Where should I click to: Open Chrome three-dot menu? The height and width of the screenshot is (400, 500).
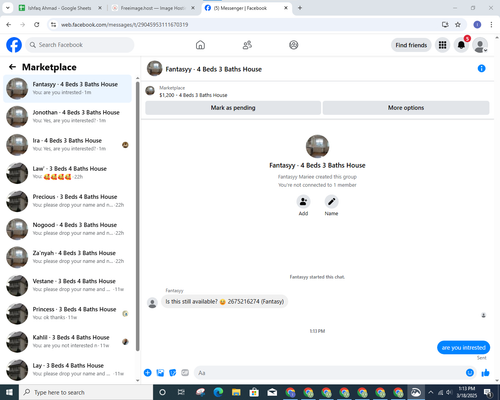pyautogui.click(x=491, y=24)
